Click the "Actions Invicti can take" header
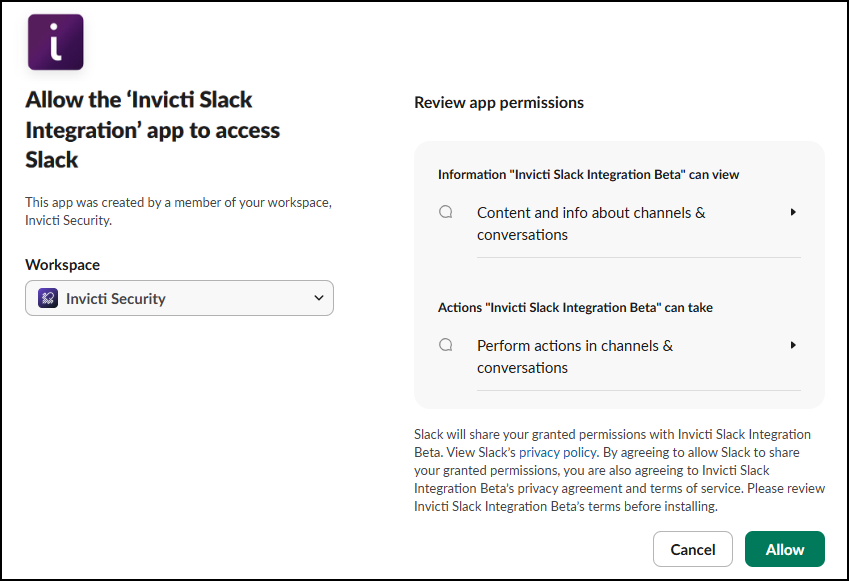Screen dimensions: 849x581 pos(575,307)
